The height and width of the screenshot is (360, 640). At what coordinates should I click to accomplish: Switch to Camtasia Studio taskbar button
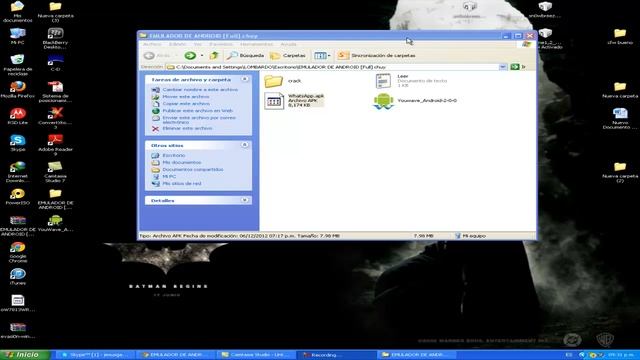click(x=257, y=355)
